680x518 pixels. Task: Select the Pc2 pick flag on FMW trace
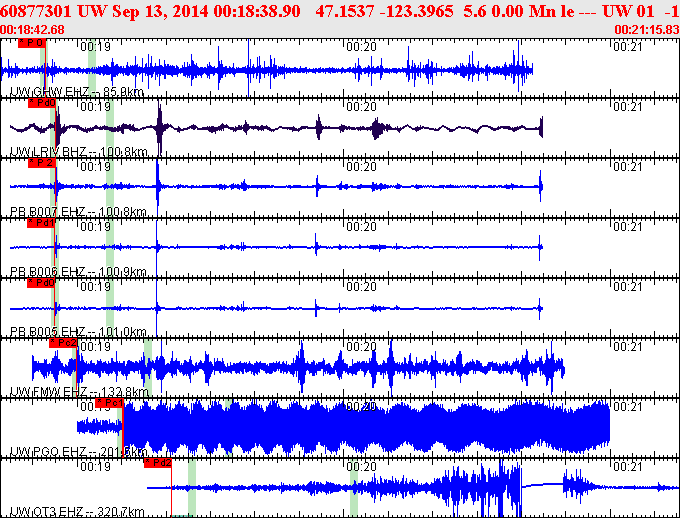[63, 343]
